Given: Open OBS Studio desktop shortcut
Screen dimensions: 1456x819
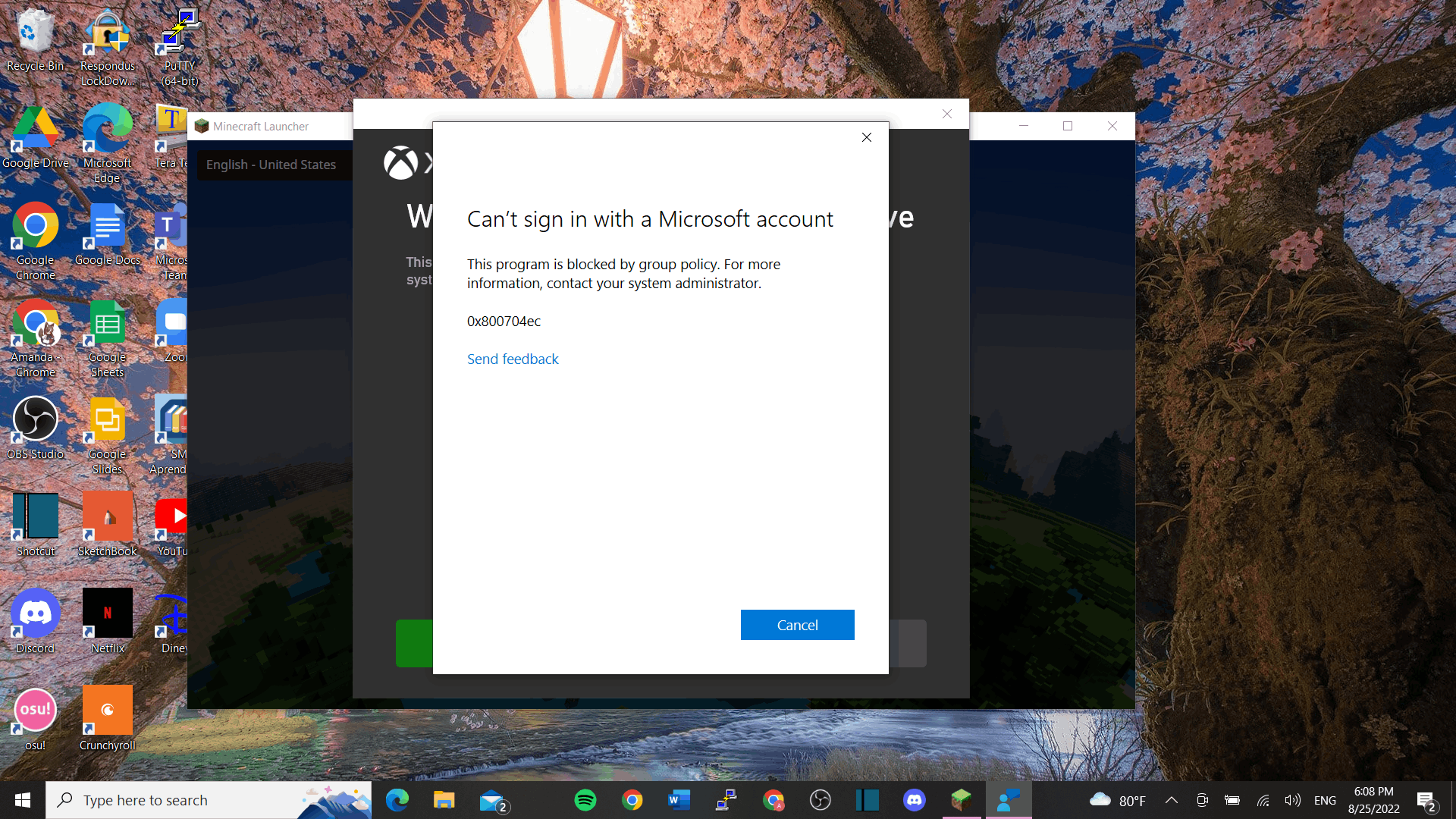Looking at the screenshot, I should (35, 429).
